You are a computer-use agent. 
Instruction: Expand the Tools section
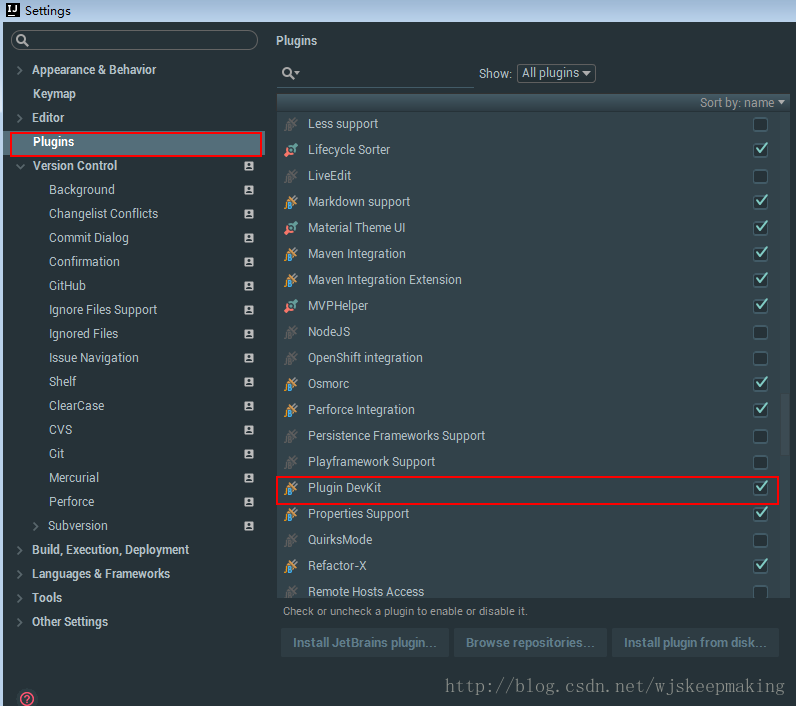click(x=19, y=598)
